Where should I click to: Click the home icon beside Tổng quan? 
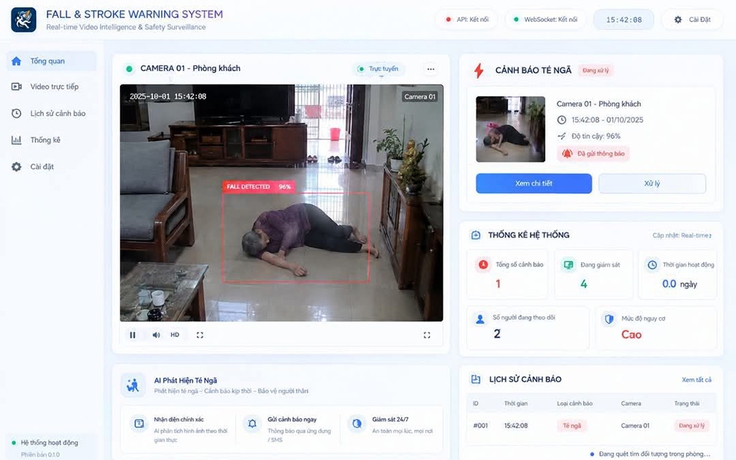tap(16, 61)
